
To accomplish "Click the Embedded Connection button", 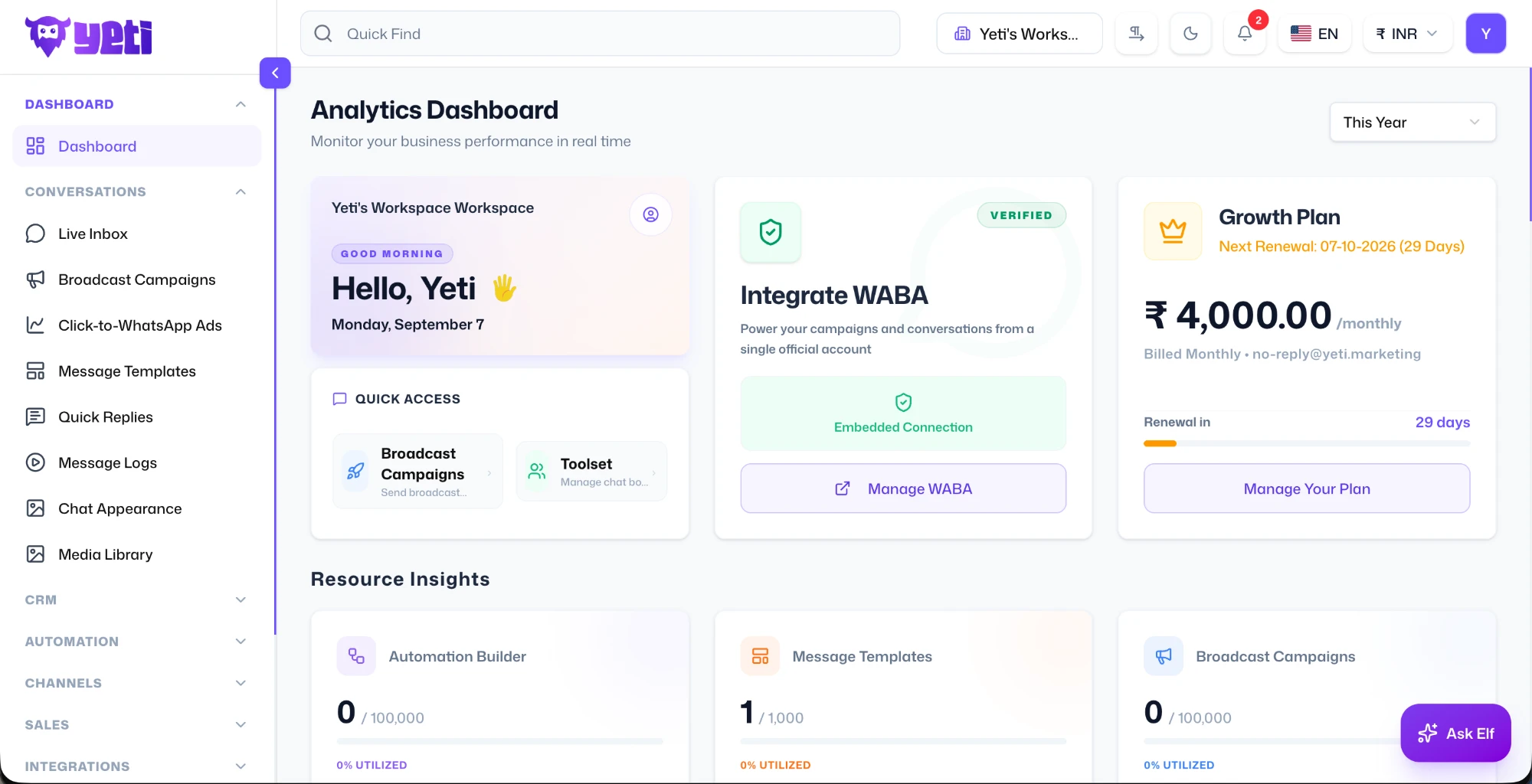I will (x=903, y=413).
